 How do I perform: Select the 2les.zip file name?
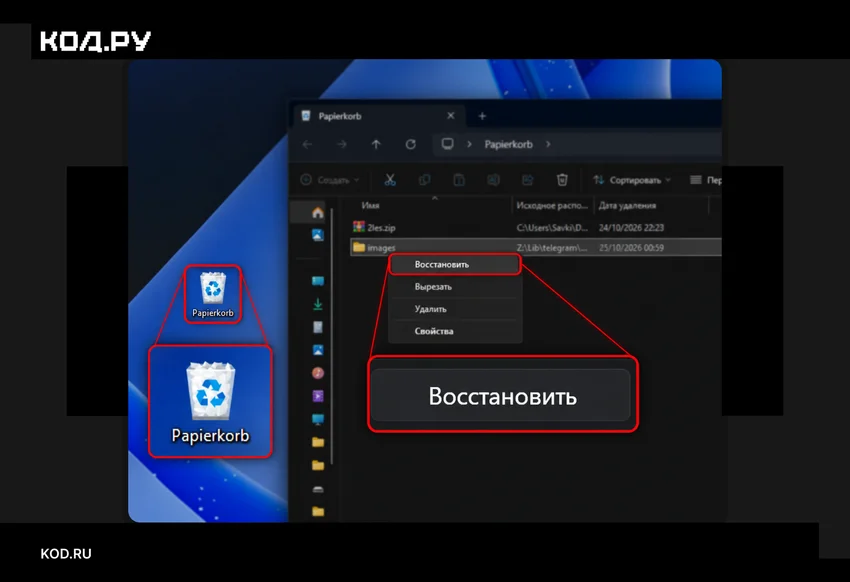pyautogui.click(x=381, y=228)
